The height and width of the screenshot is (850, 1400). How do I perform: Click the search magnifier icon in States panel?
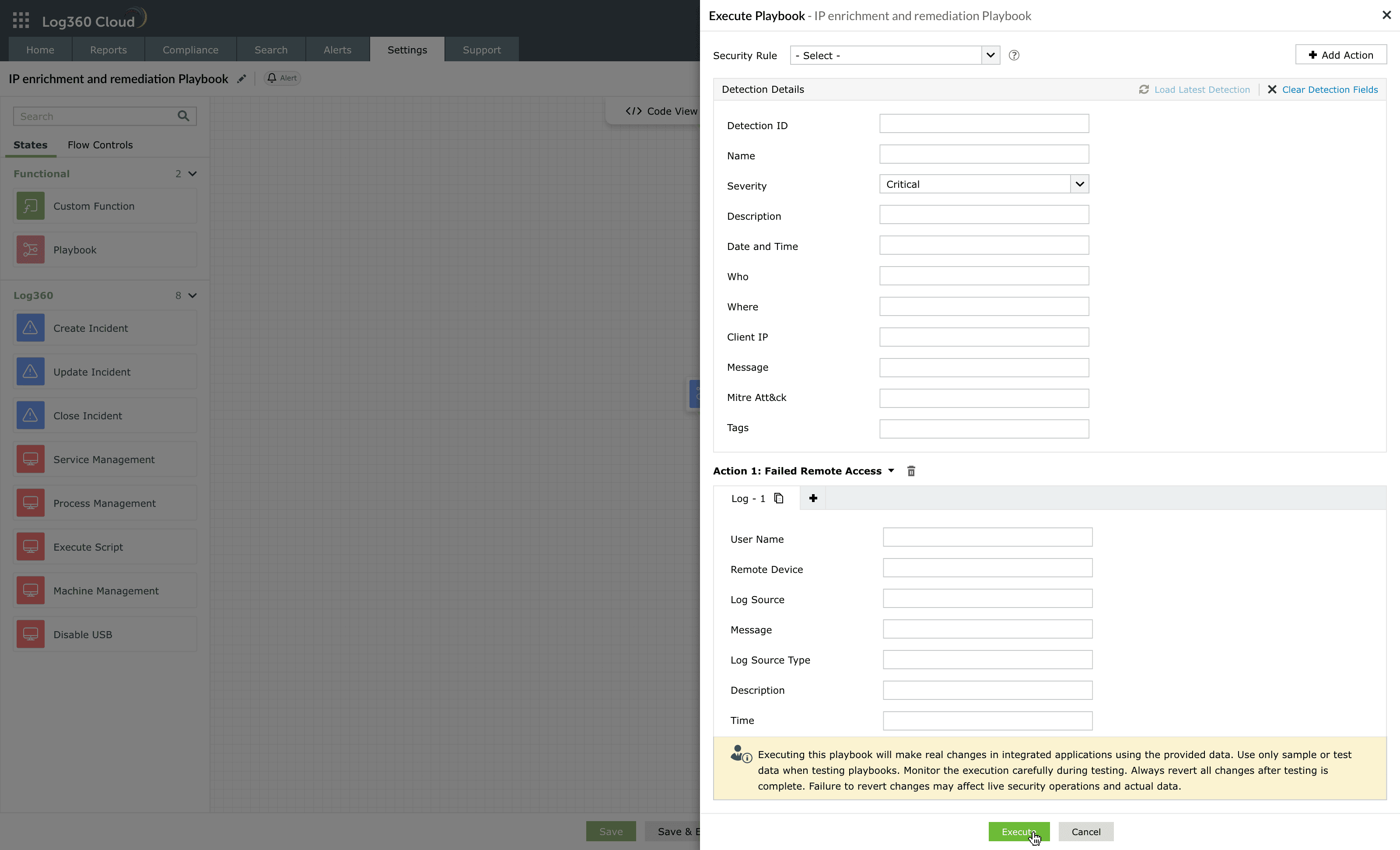183,116
